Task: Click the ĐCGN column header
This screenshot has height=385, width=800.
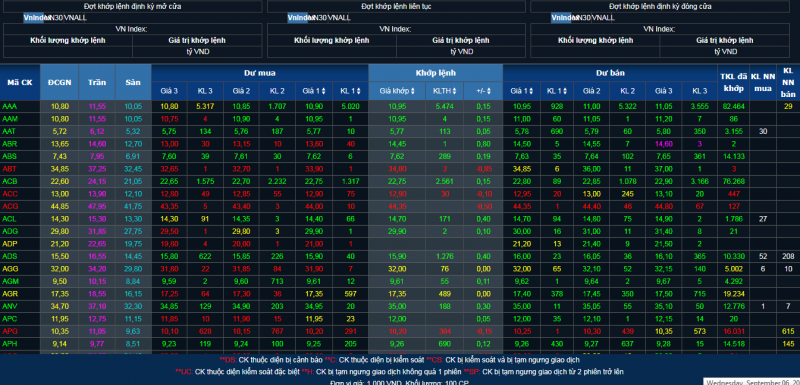Action: pos(59,82)
